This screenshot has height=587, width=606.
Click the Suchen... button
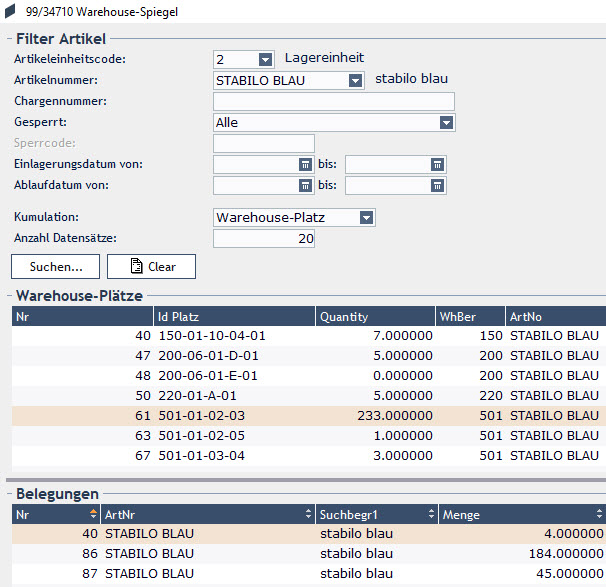pos(55,267)
